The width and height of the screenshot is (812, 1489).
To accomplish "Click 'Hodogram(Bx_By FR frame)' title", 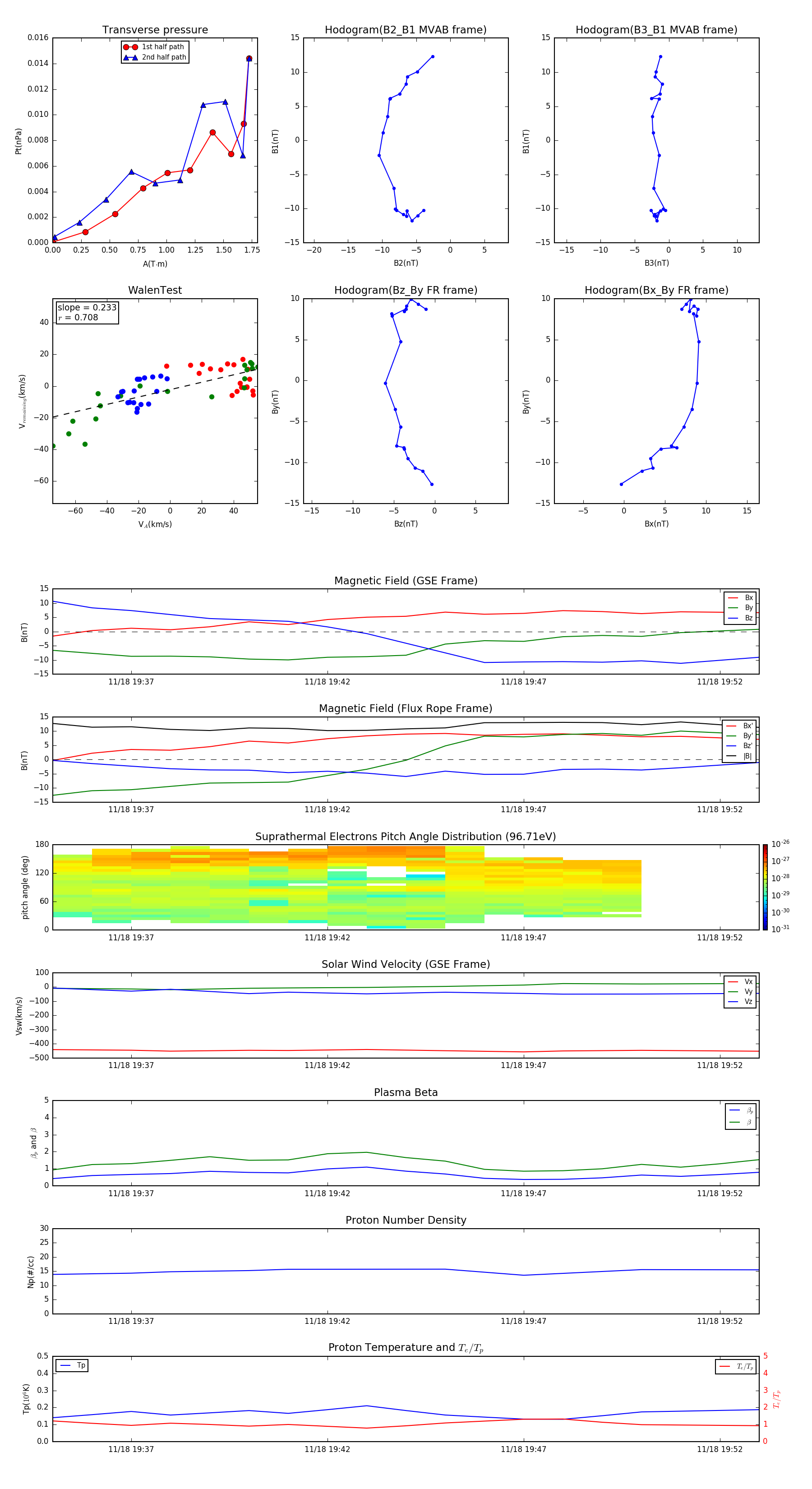I will [x=656, y=290].
